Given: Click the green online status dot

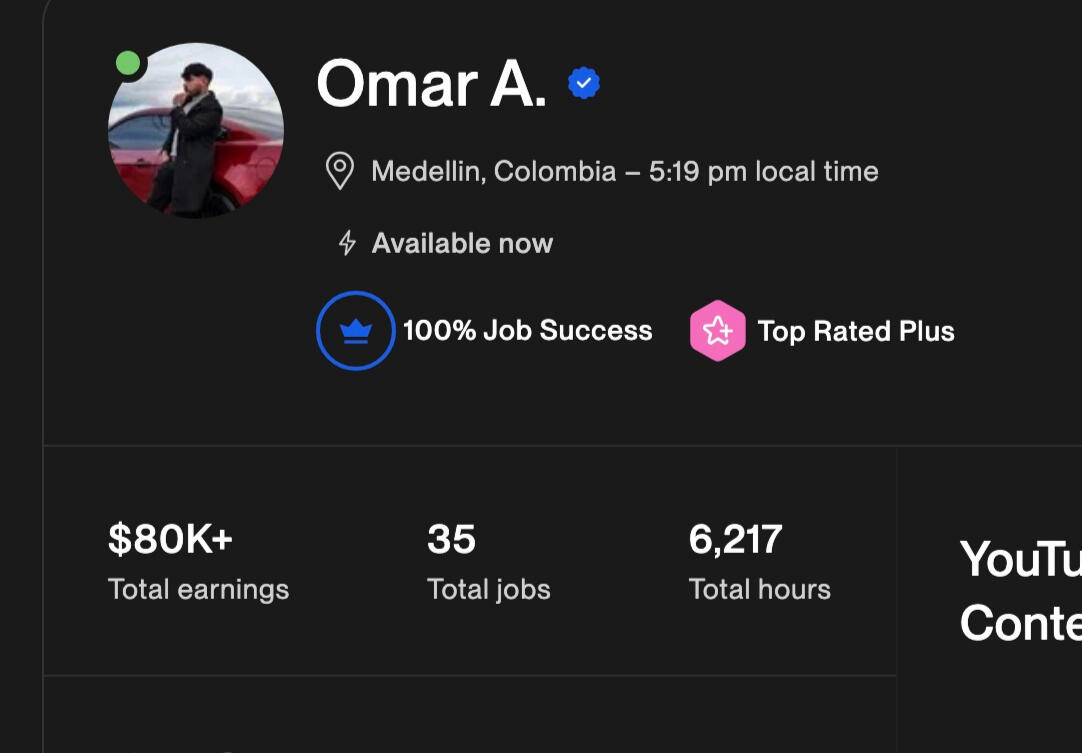Looking at the screenshot, I should 128,63.
